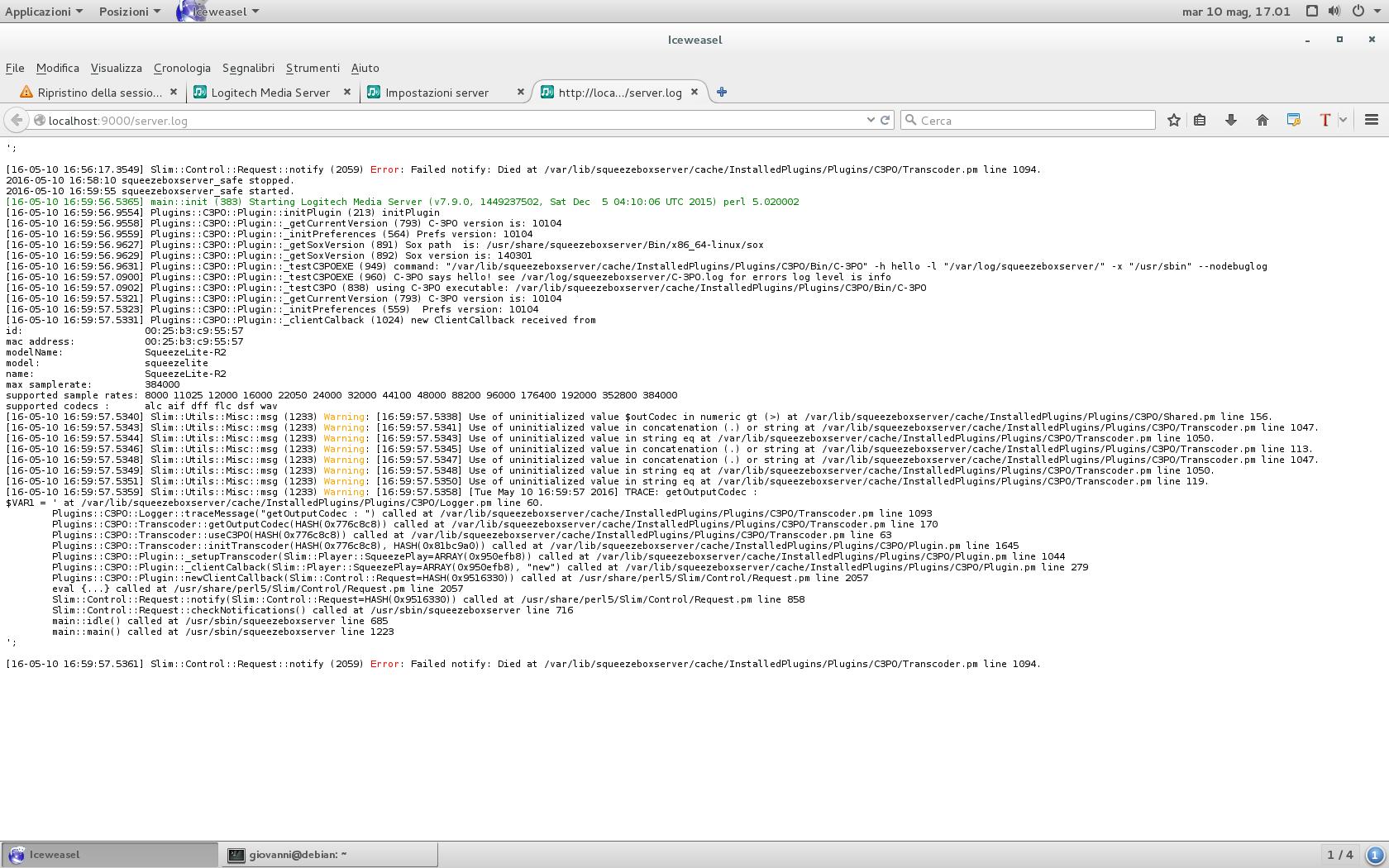The height and width of the screenshot is (868, 1389).
Task: Close the server.log tab
Action: coord(694,92)
